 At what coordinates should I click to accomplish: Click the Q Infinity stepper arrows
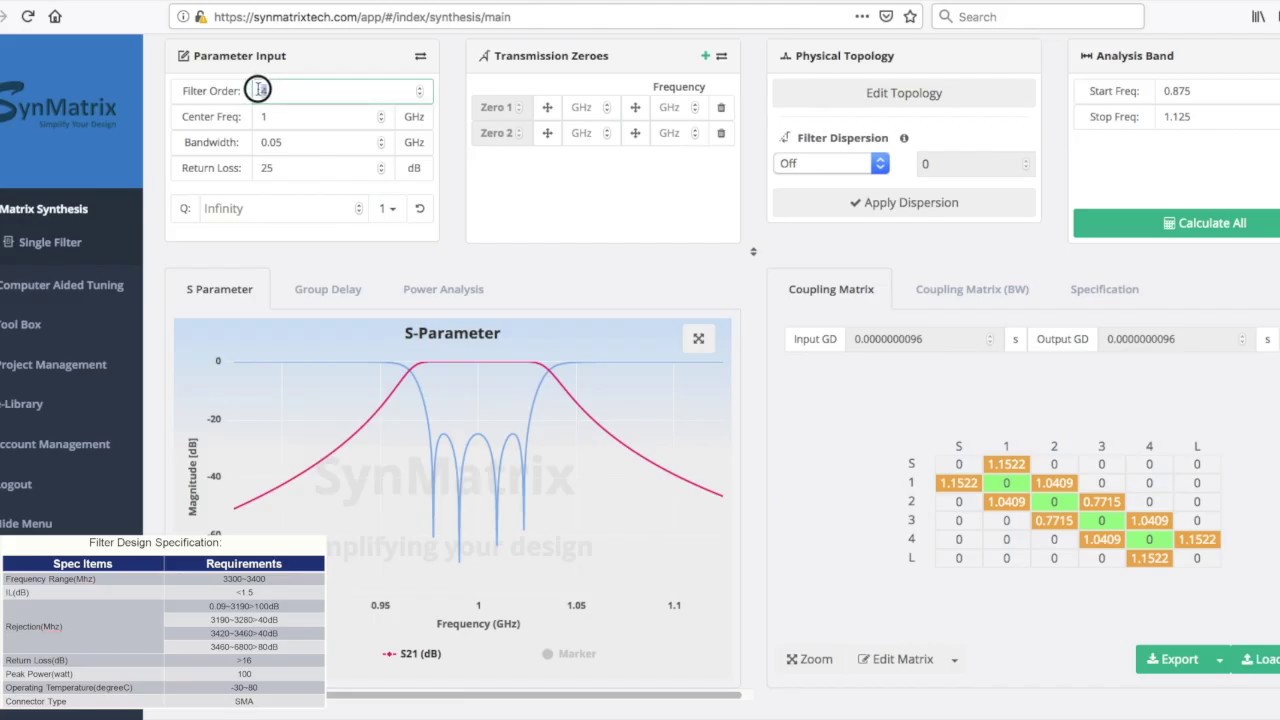click(359, 208)
